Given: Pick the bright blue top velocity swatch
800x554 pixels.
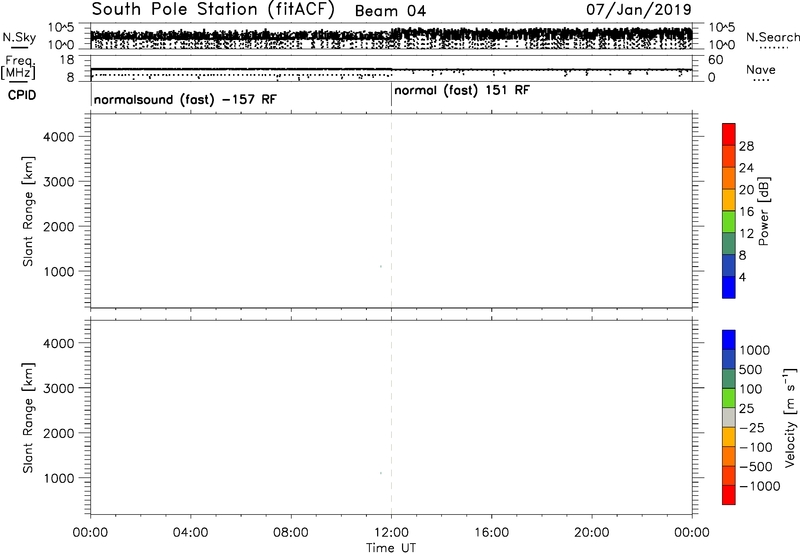Looking at the screenshot, I should click(x=729, y=340).
